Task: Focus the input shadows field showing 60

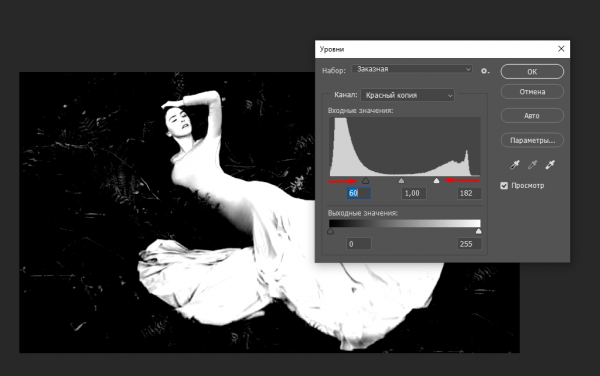Action: click(x=359, y=193)
